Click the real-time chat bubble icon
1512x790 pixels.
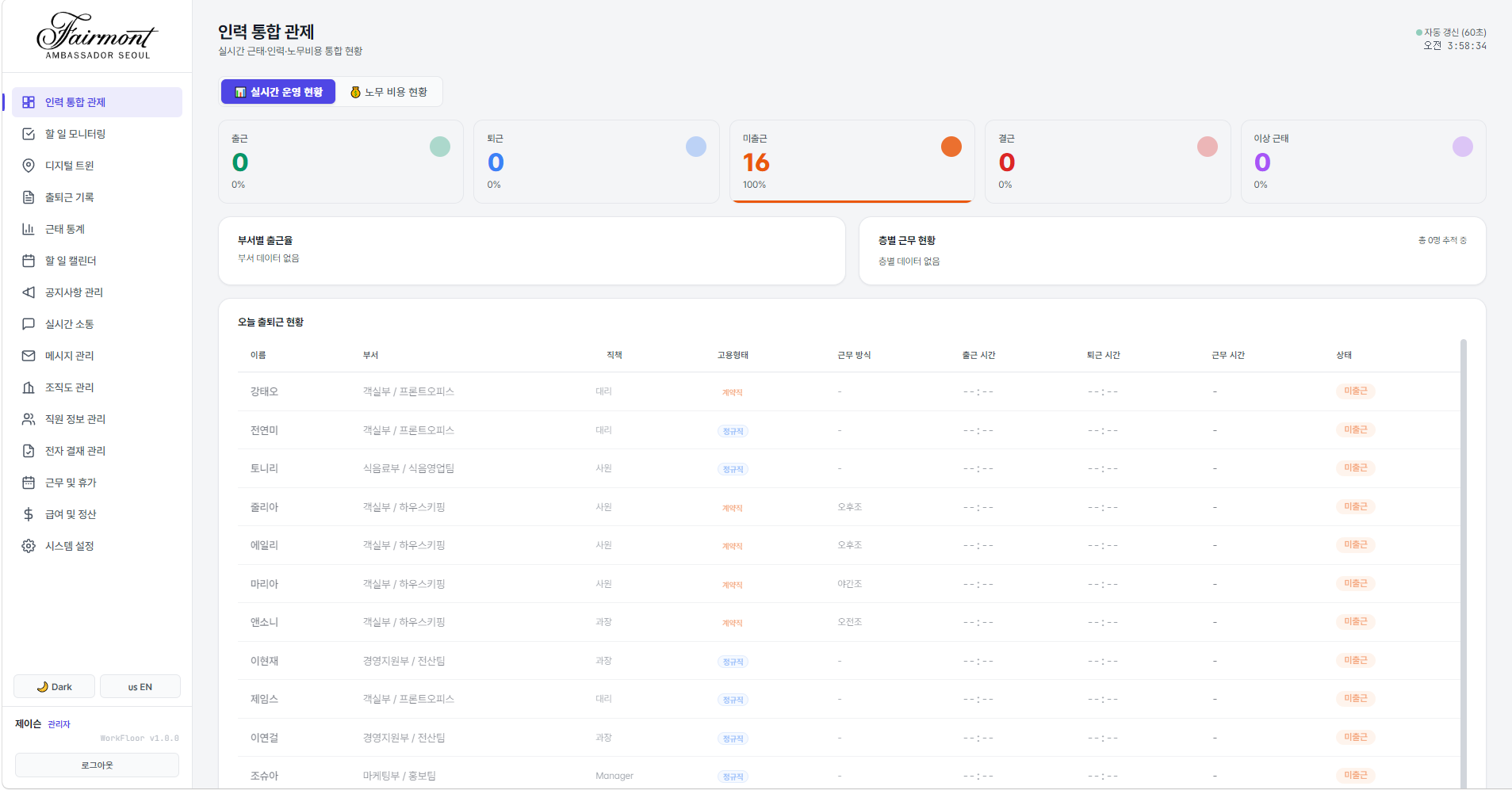29,324
